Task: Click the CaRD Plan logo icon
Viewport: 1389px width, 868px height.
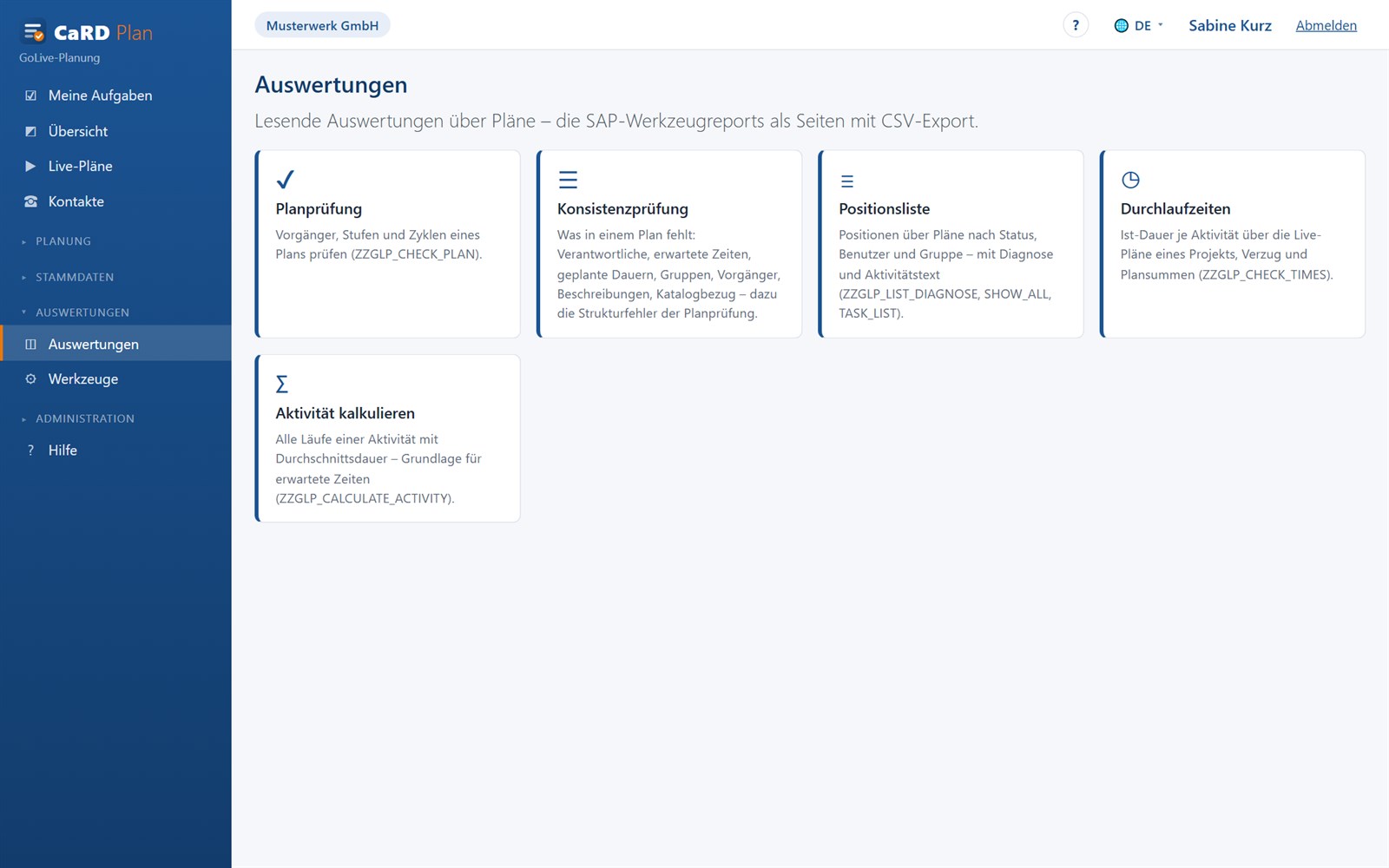Action: (x=34, y=33)
